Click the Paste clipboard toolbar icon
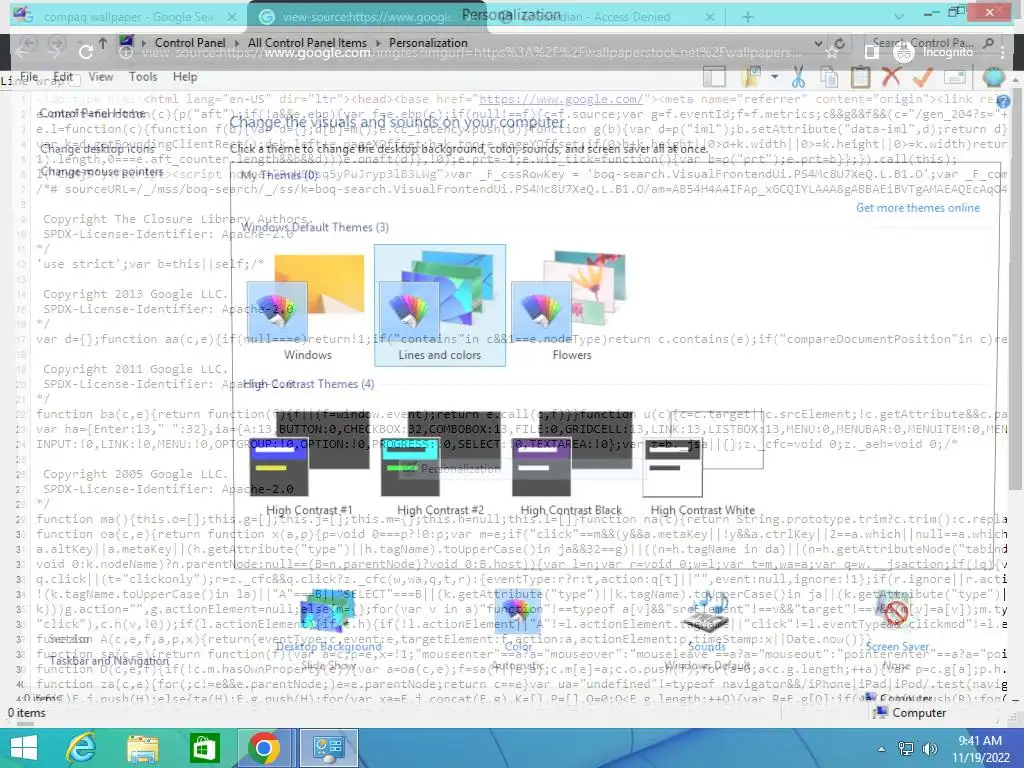This screenshot has width=1024, height=768. point(860,77)
